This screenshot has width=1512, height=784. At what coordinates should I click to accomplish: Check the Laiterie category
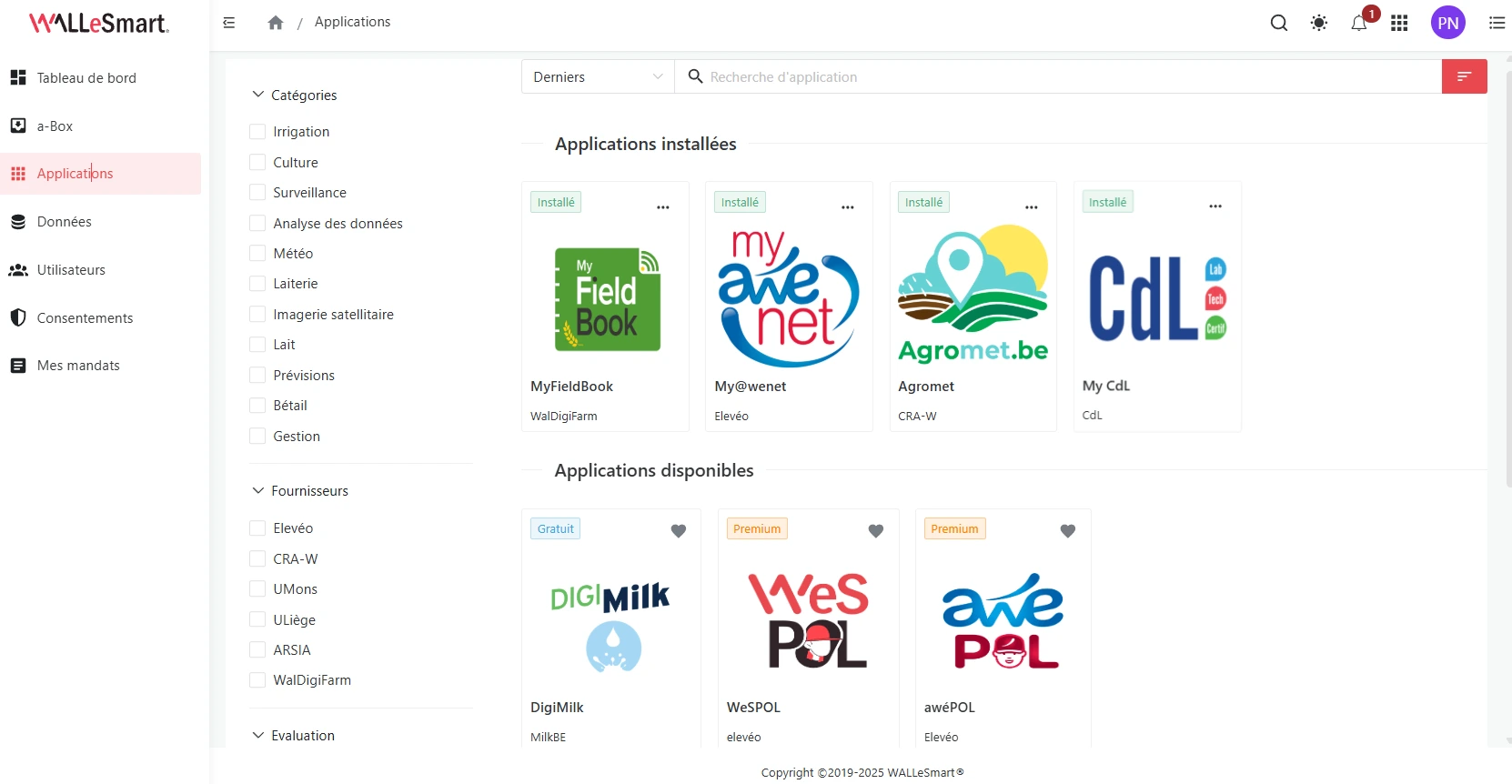click(x=257, y=284)
